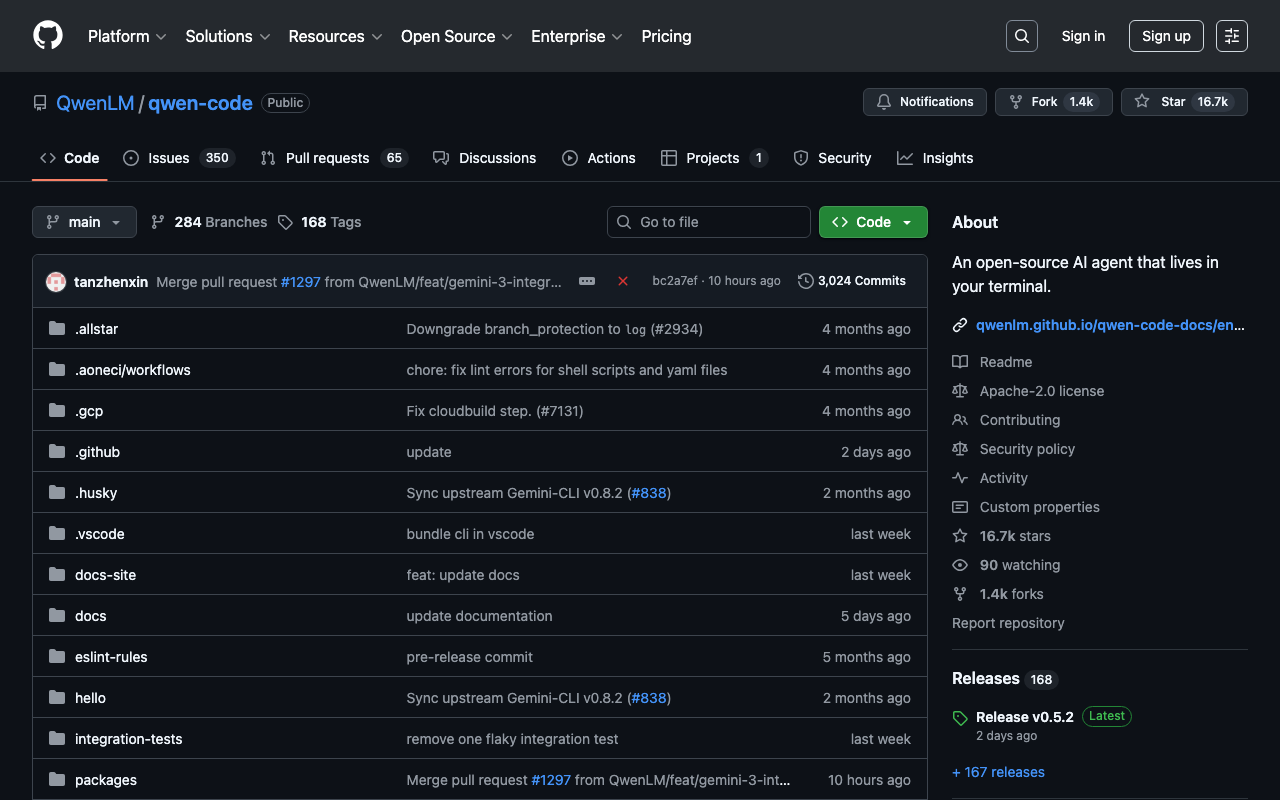
Task: Click the GitHub logo icon
Action: click(48, 36)
